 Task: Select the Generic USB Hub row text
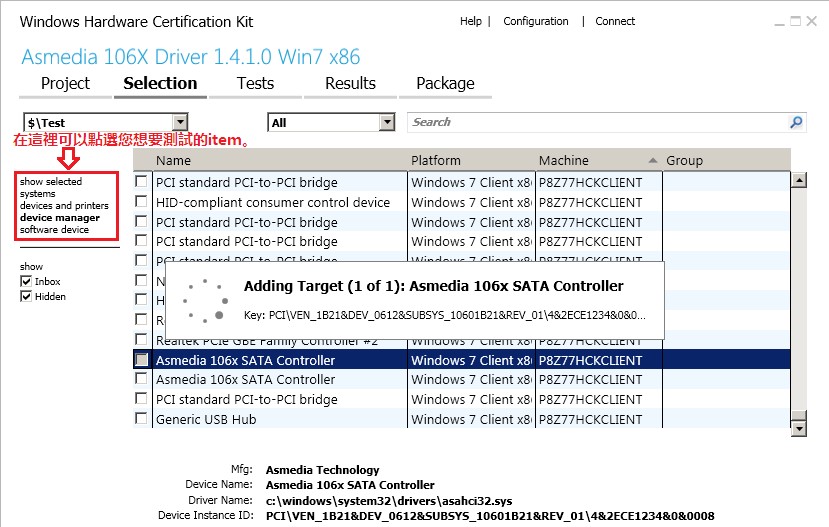[206, 419]
